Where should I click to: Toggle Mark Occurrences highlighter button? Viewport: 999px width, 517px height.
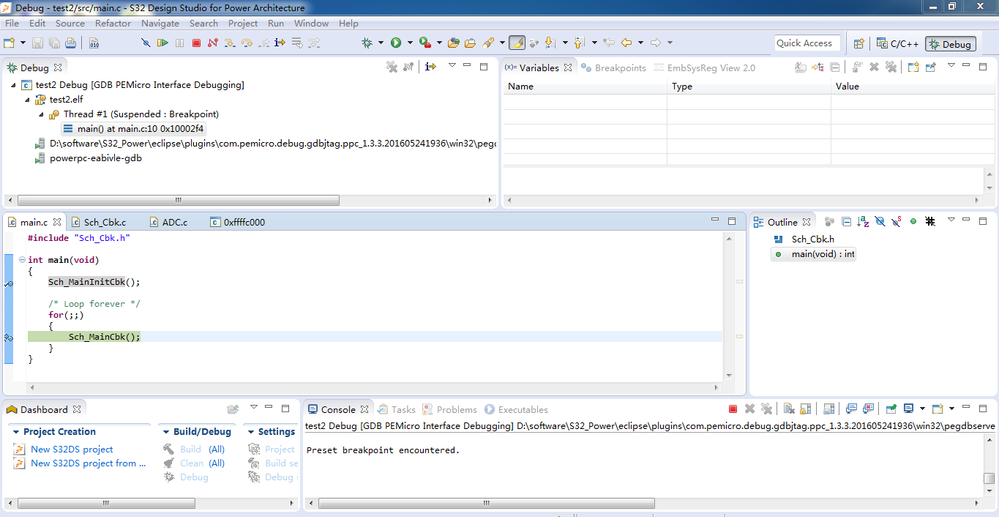(x=517, y=43)
